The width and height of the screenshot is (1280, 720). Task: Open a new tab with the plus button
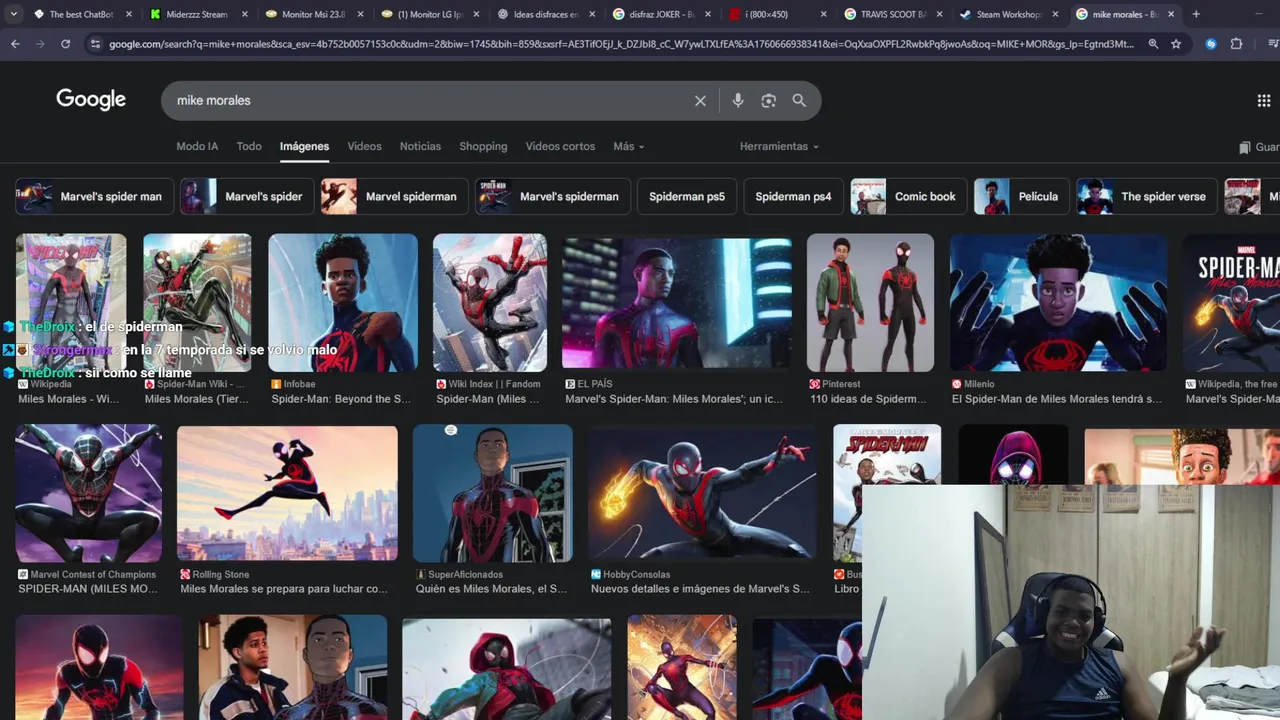(x=1196, y=14)
